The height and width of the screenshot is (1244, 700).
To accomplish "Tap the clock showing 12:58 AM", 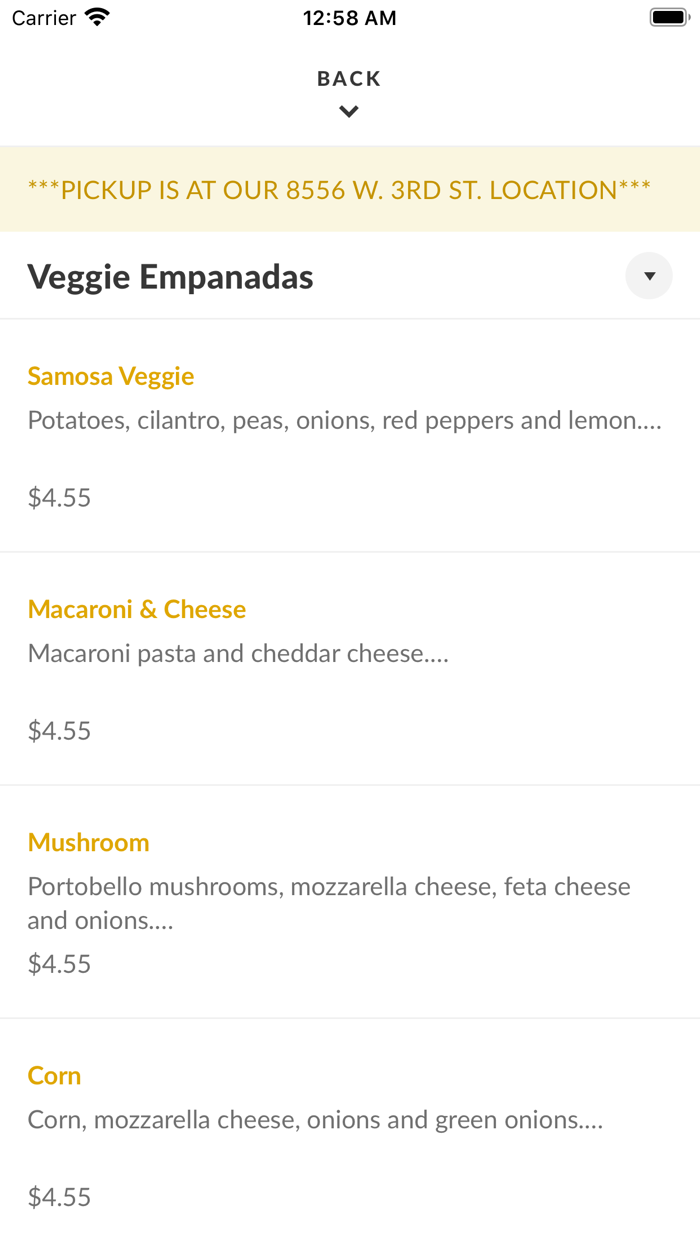I will click(349, 17).
